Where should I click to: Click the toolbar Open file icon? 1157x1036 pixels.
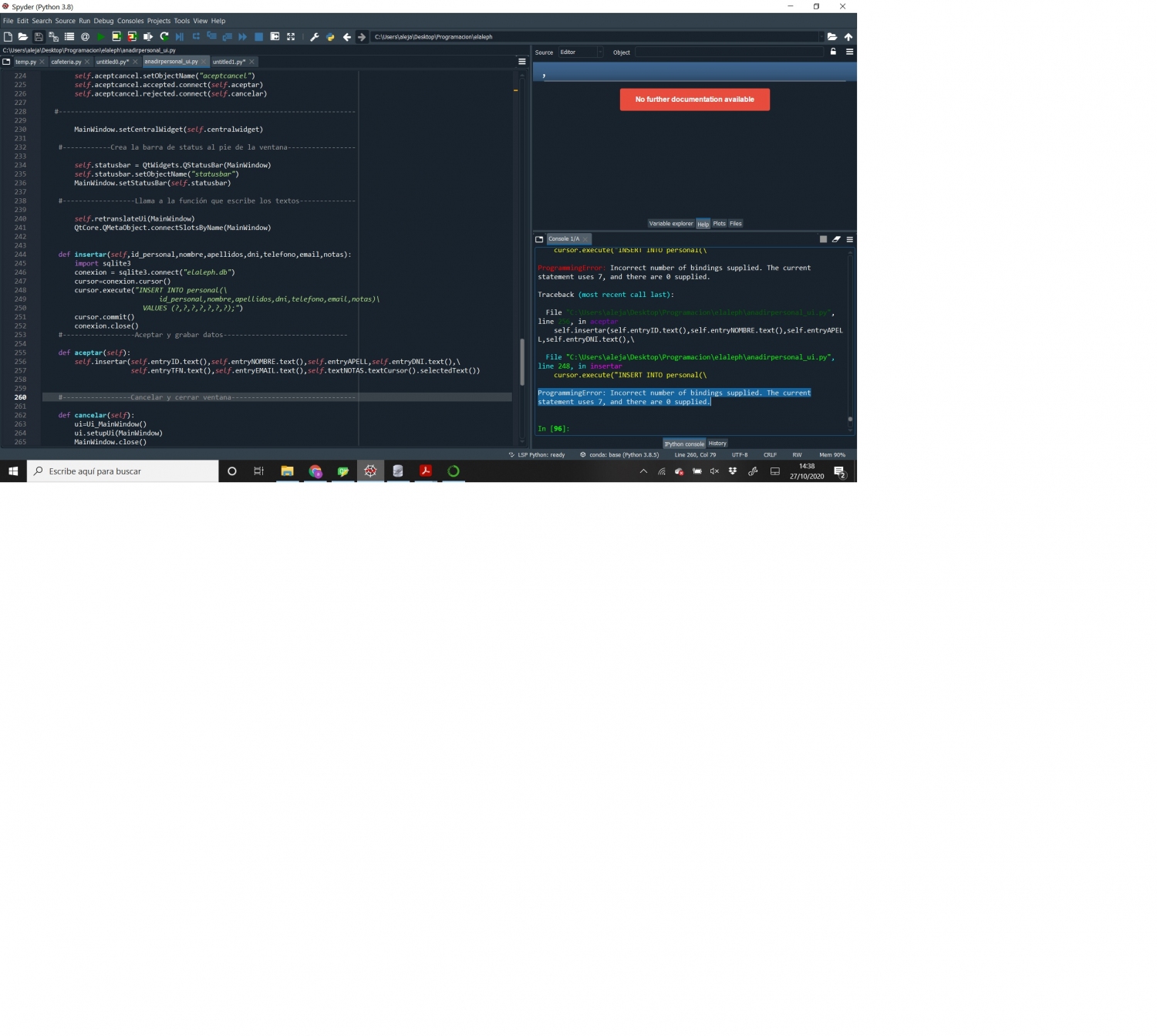coord(23,36)
